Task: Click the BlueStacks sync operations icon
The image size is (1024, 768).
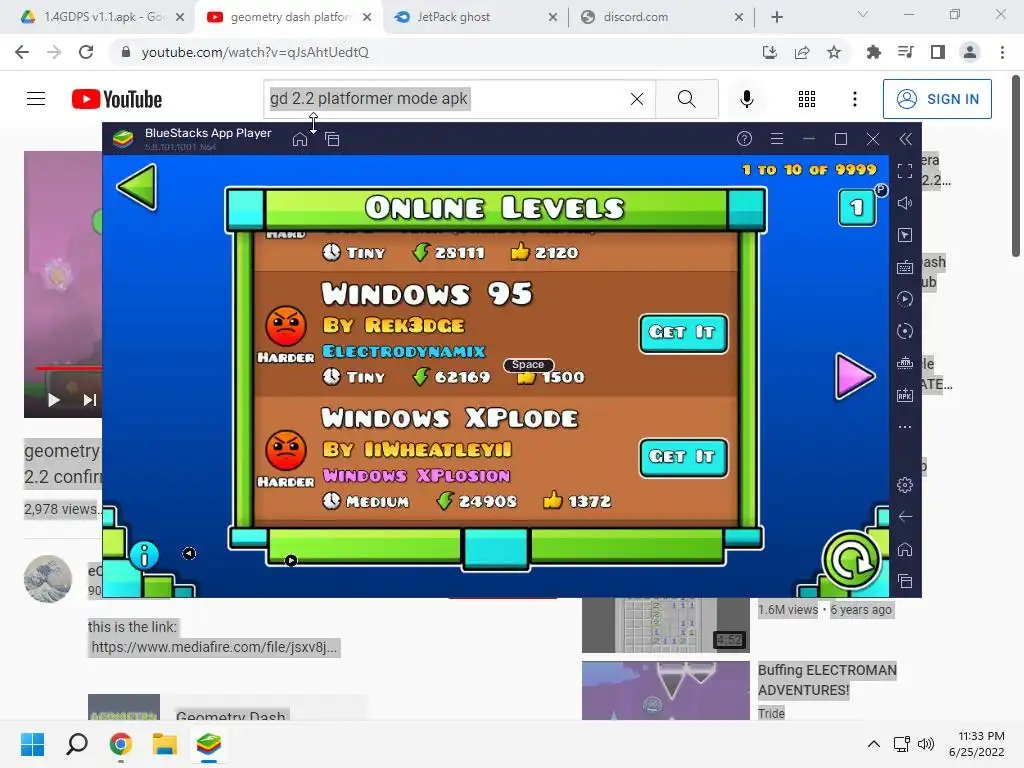Action: [x=905, y=299]
